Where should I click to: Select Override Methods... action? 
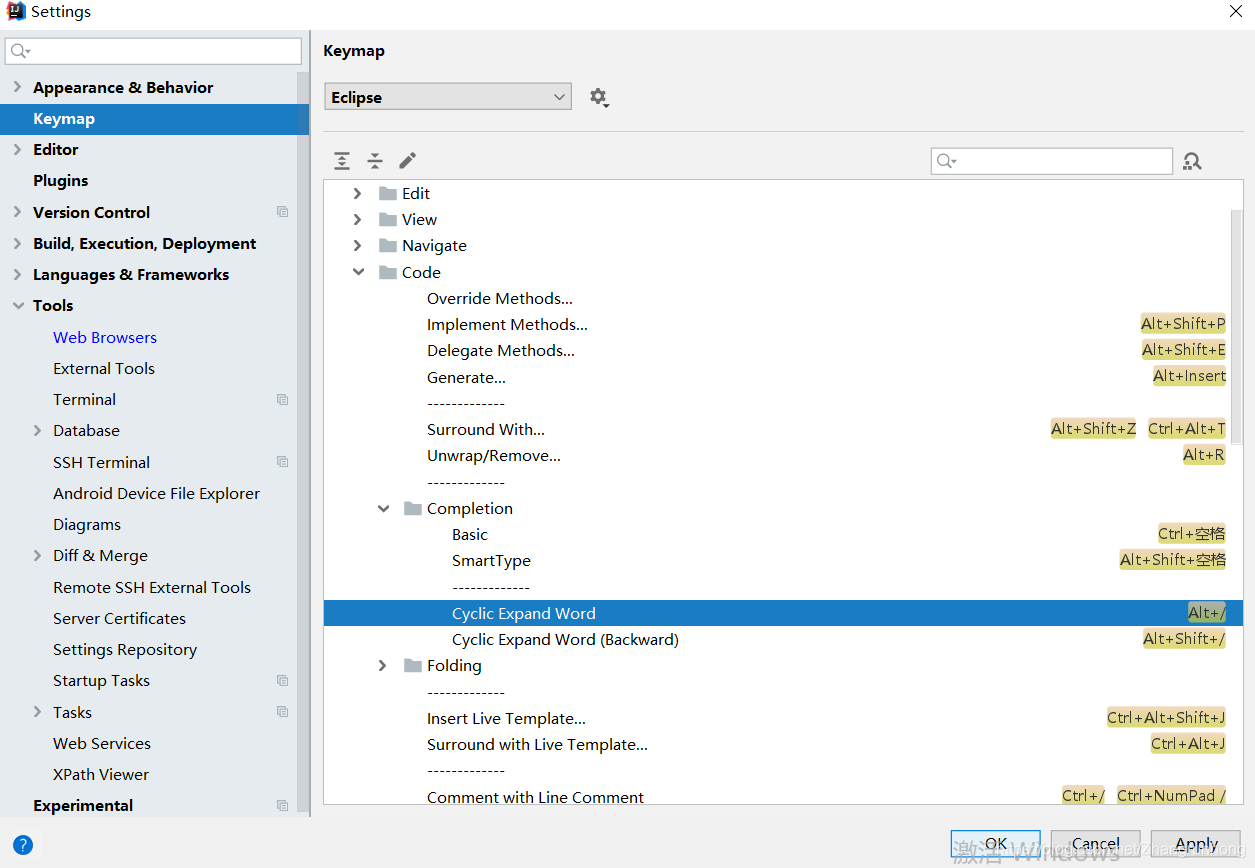(500, 298)
